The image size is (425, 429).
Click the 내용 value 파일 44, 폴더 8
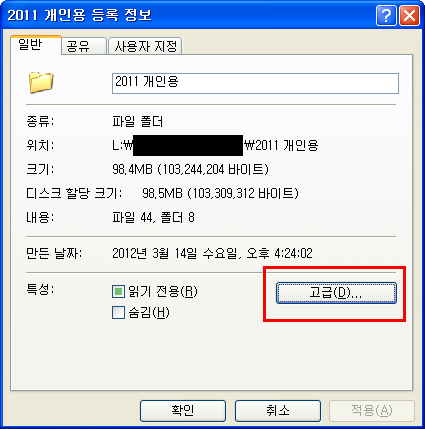click(153, 217)
